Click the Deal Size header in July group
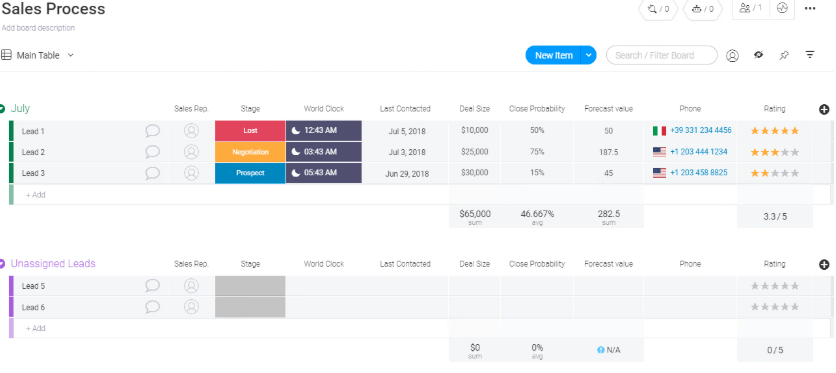 pyautogui.click(x=475, y=109)
